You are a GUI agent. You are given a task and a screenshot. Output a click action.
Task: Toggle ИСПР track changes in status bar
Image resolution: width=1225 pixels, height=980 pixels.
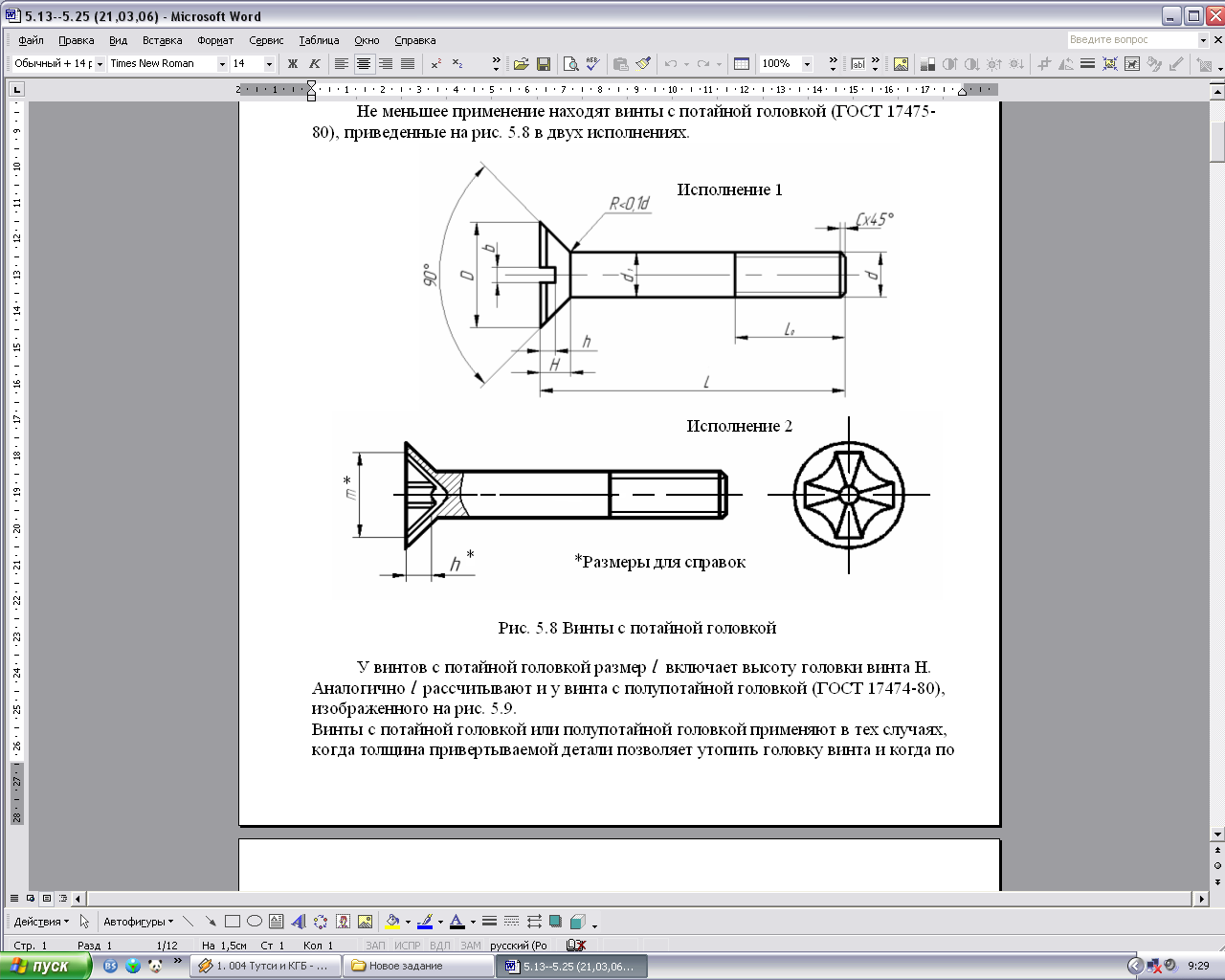407,946
